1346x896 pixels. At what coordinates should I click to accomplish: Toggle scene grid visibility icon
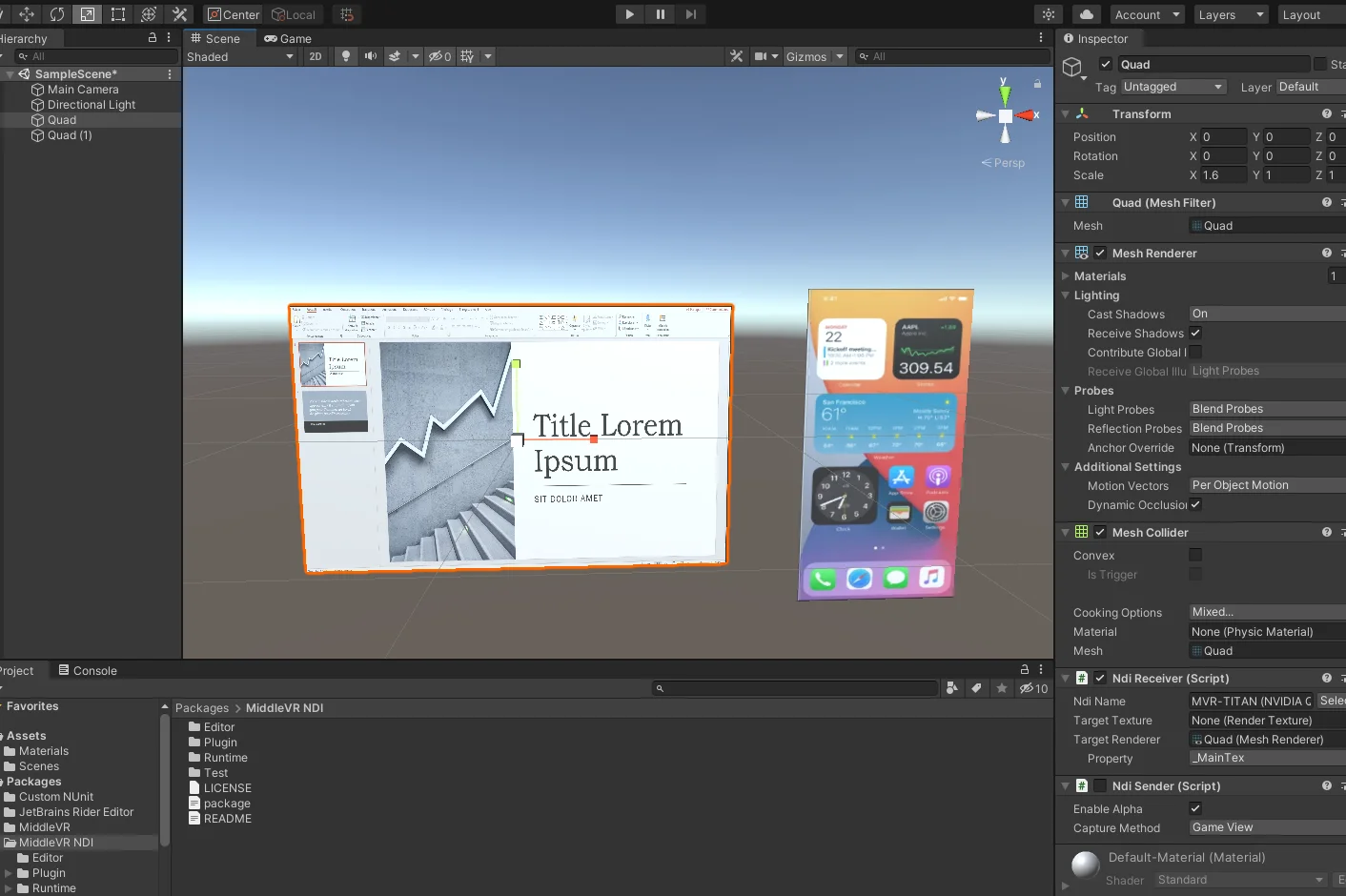coord(467,56)
